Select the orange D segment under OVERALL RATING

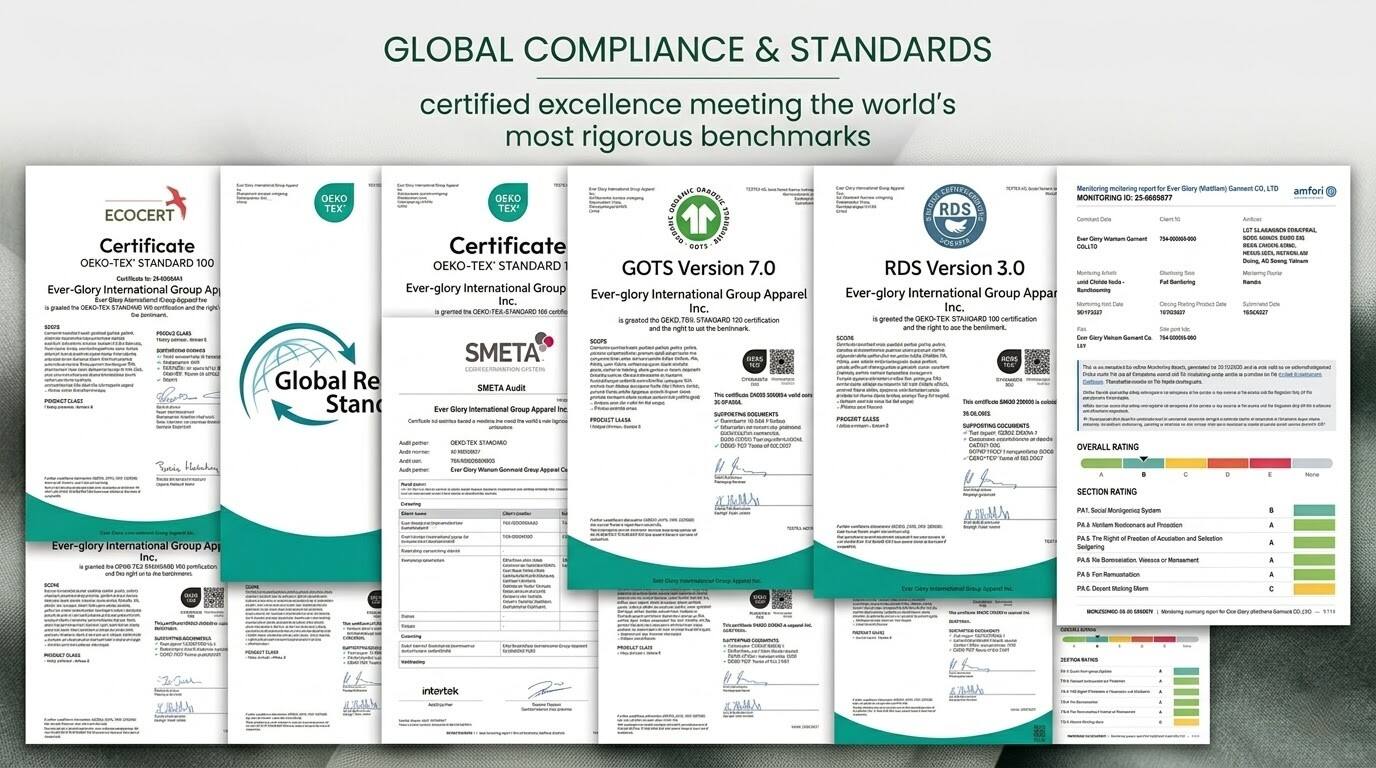pos(1227,463)
